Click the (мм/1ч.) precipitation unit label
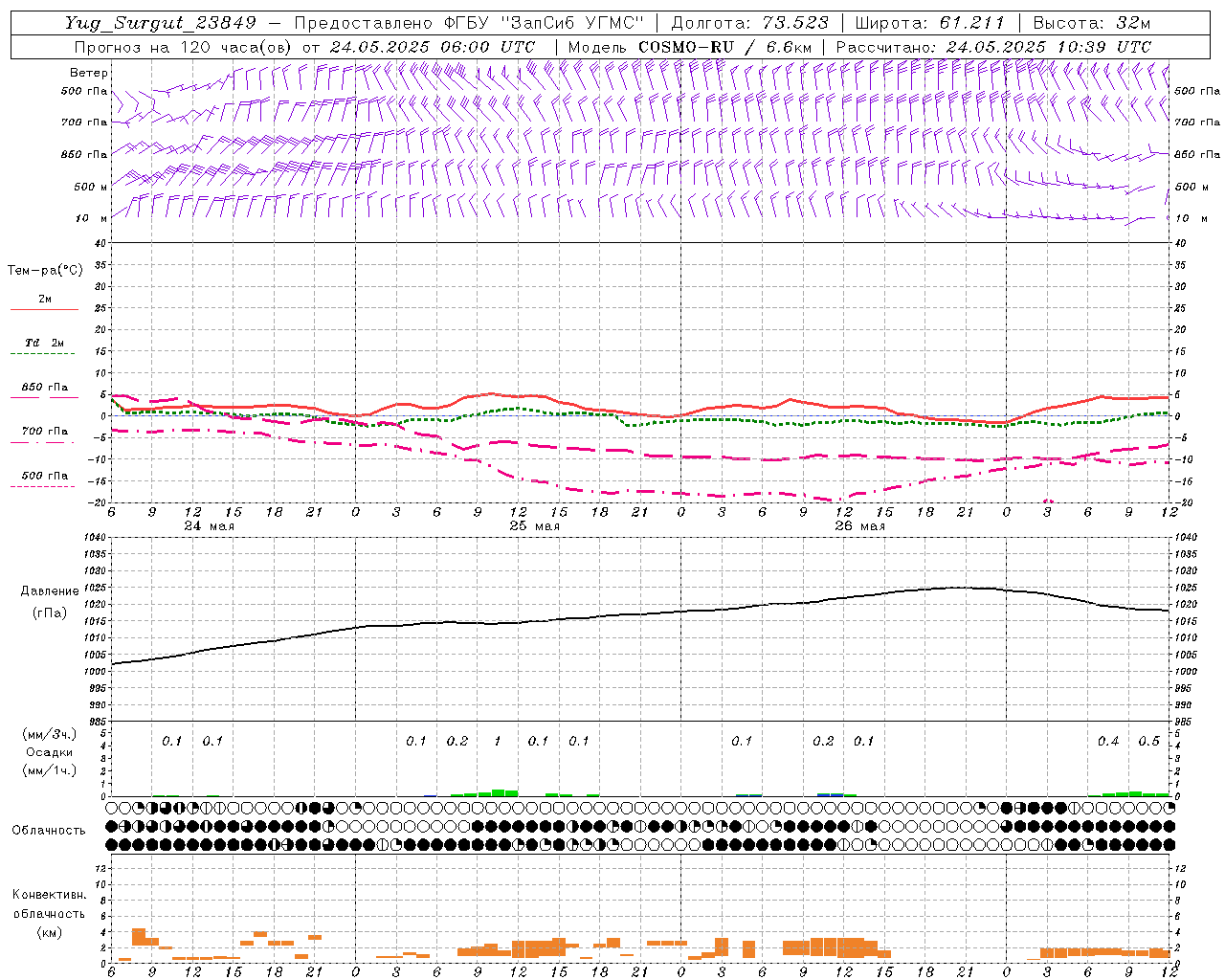Viewport: 1225px width, 980px height. (50, 770)
